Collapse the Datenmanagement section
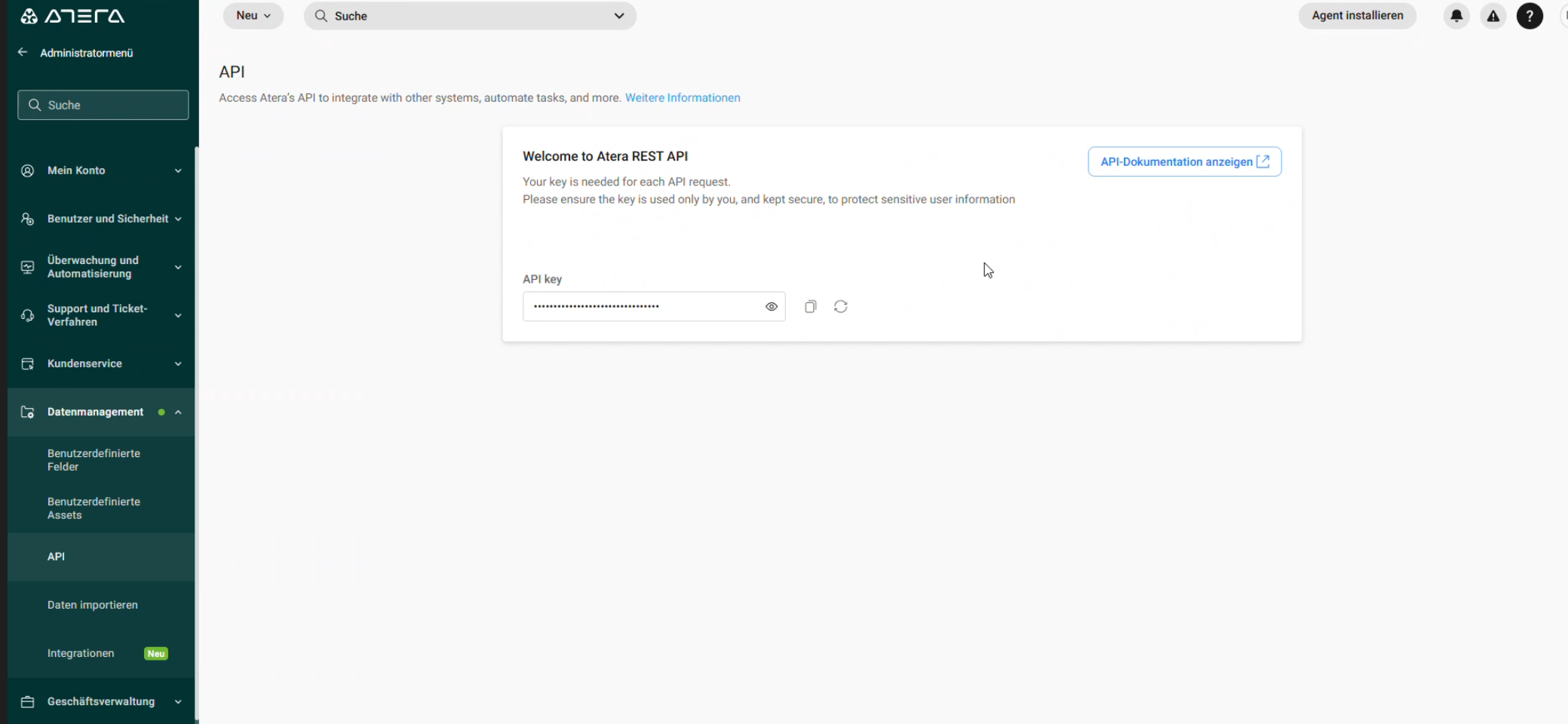The width and height of the screenshot is (1568, 724). [178, 412]
